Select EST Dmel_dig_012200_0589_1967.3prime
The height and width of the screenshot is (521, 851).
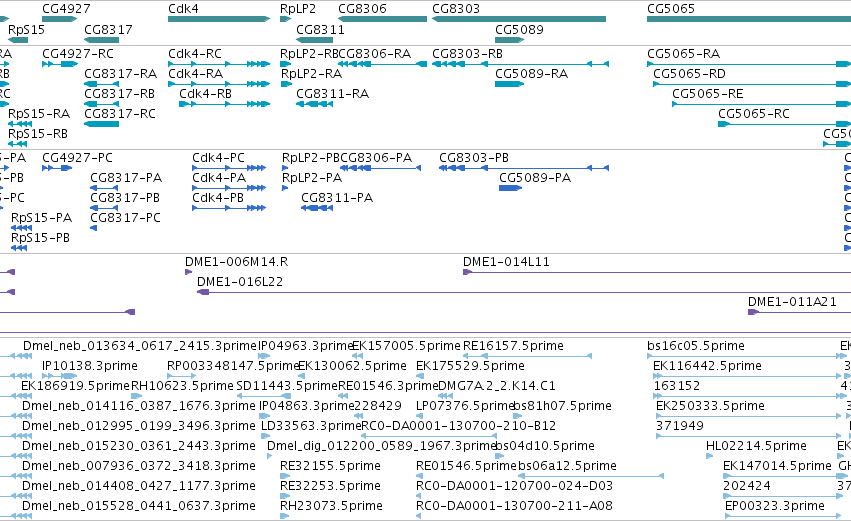(382, 447)
